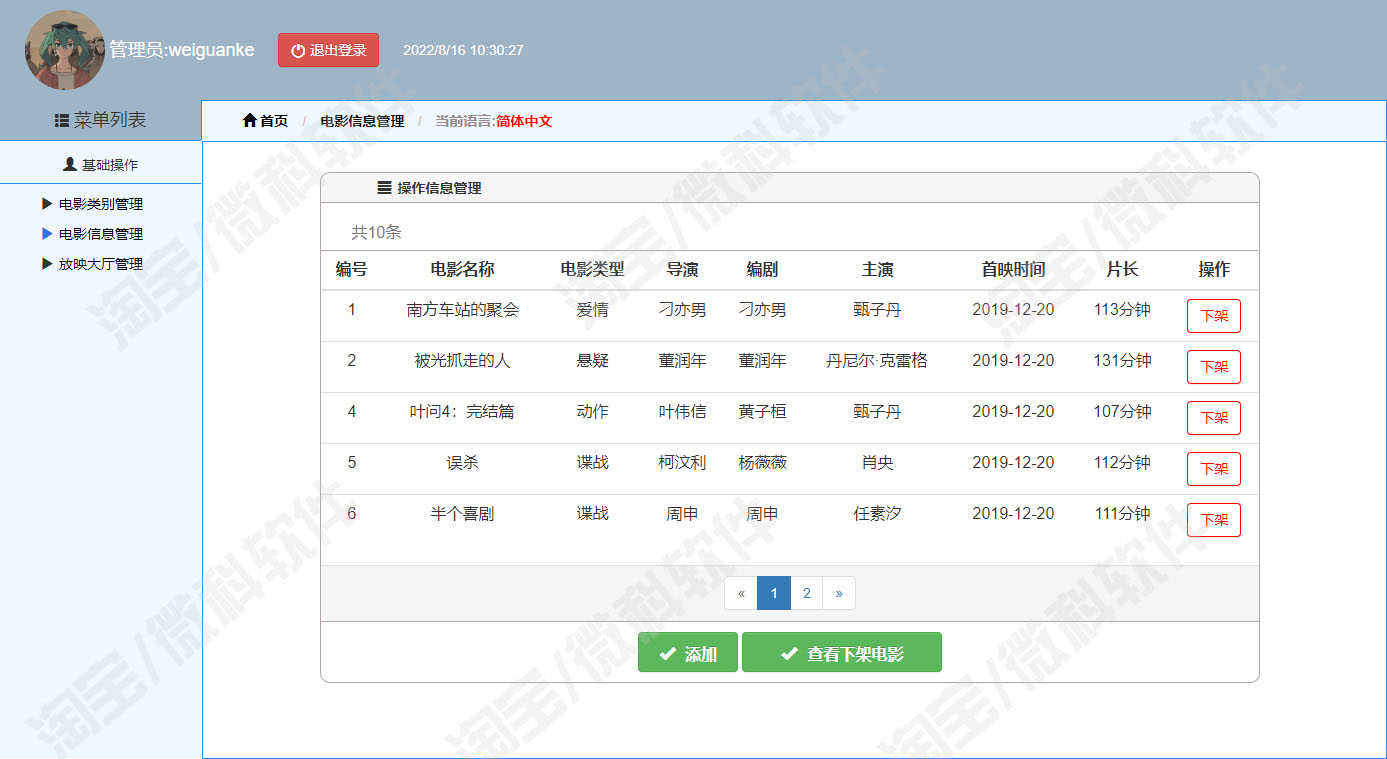The image size is (1387, 759).
Task: Click director cell 柯汶利
Action: point(682,463)
